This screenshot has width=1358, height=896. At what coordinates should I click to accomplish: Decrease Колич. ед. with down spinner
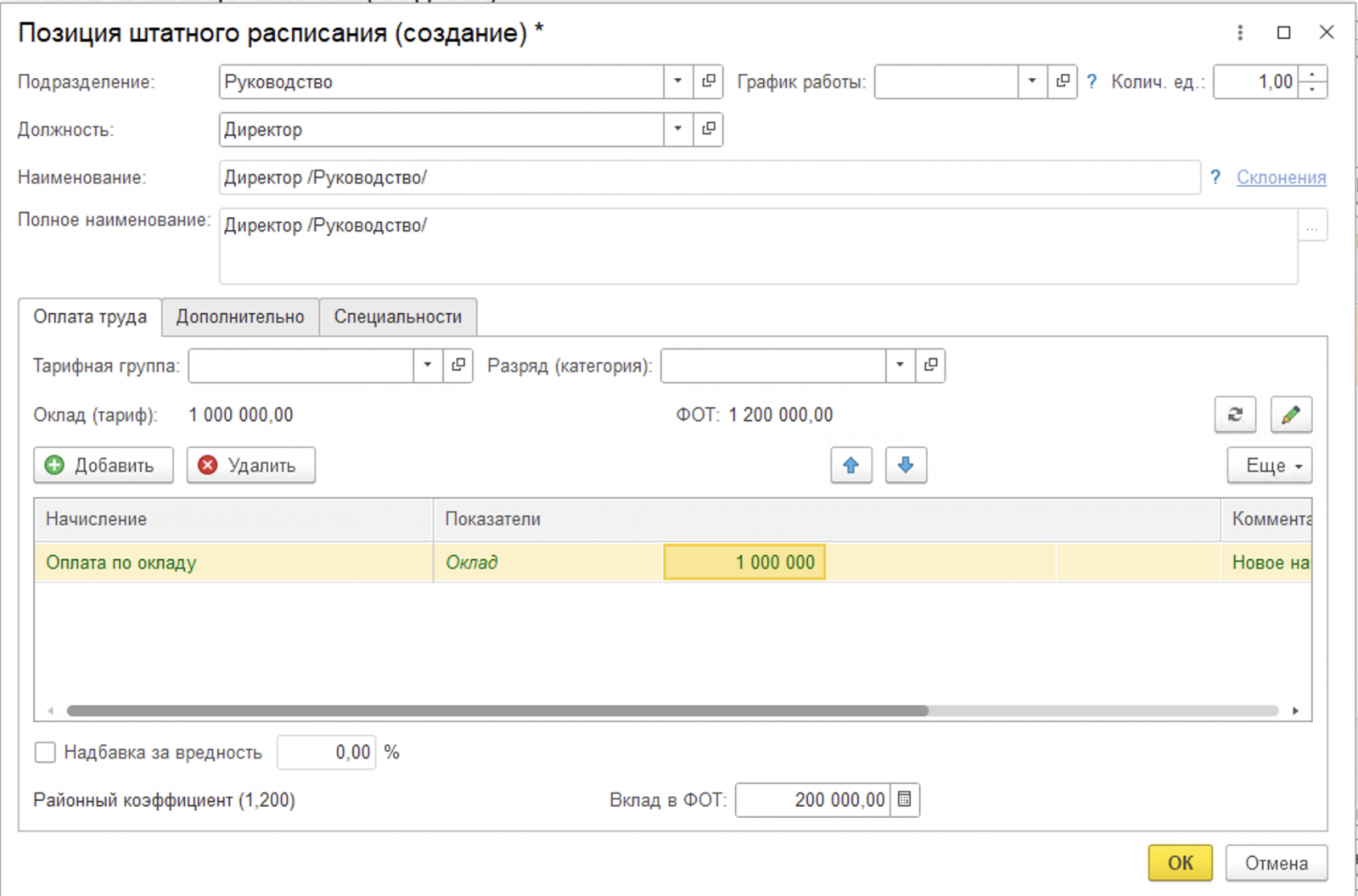pyautogui.click(x=1313, y=90)
